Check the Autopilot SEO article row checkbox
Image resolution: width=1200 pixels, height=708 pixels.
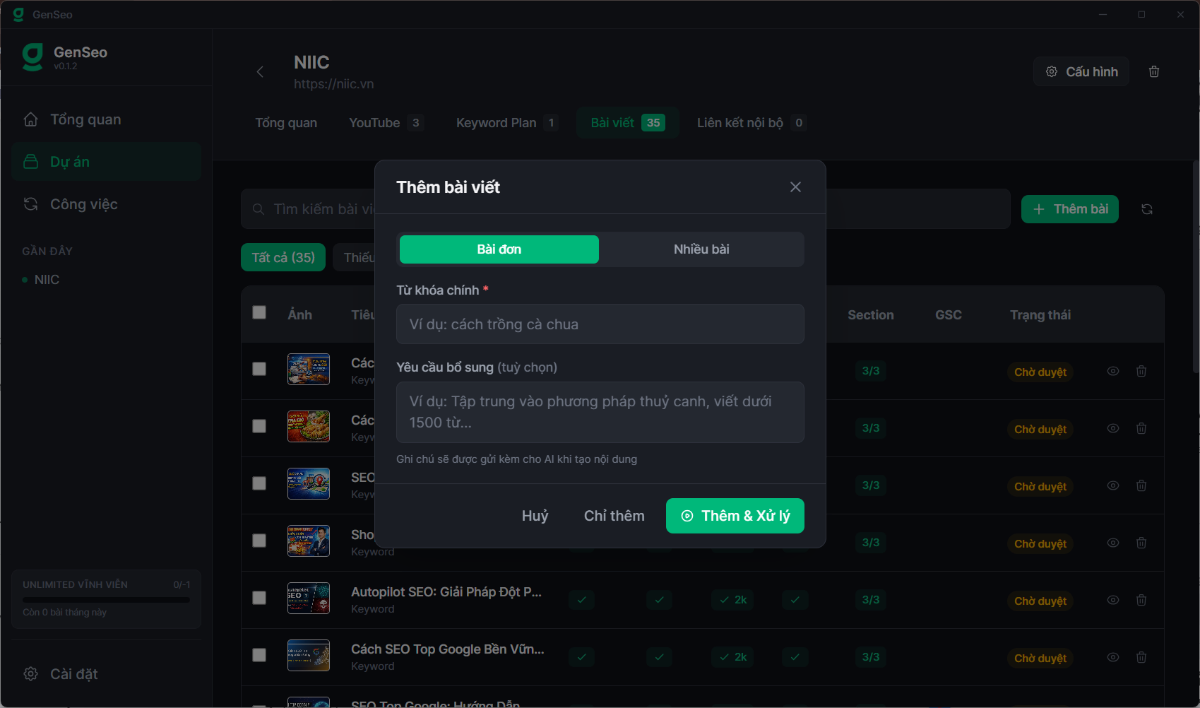(259, 597)
